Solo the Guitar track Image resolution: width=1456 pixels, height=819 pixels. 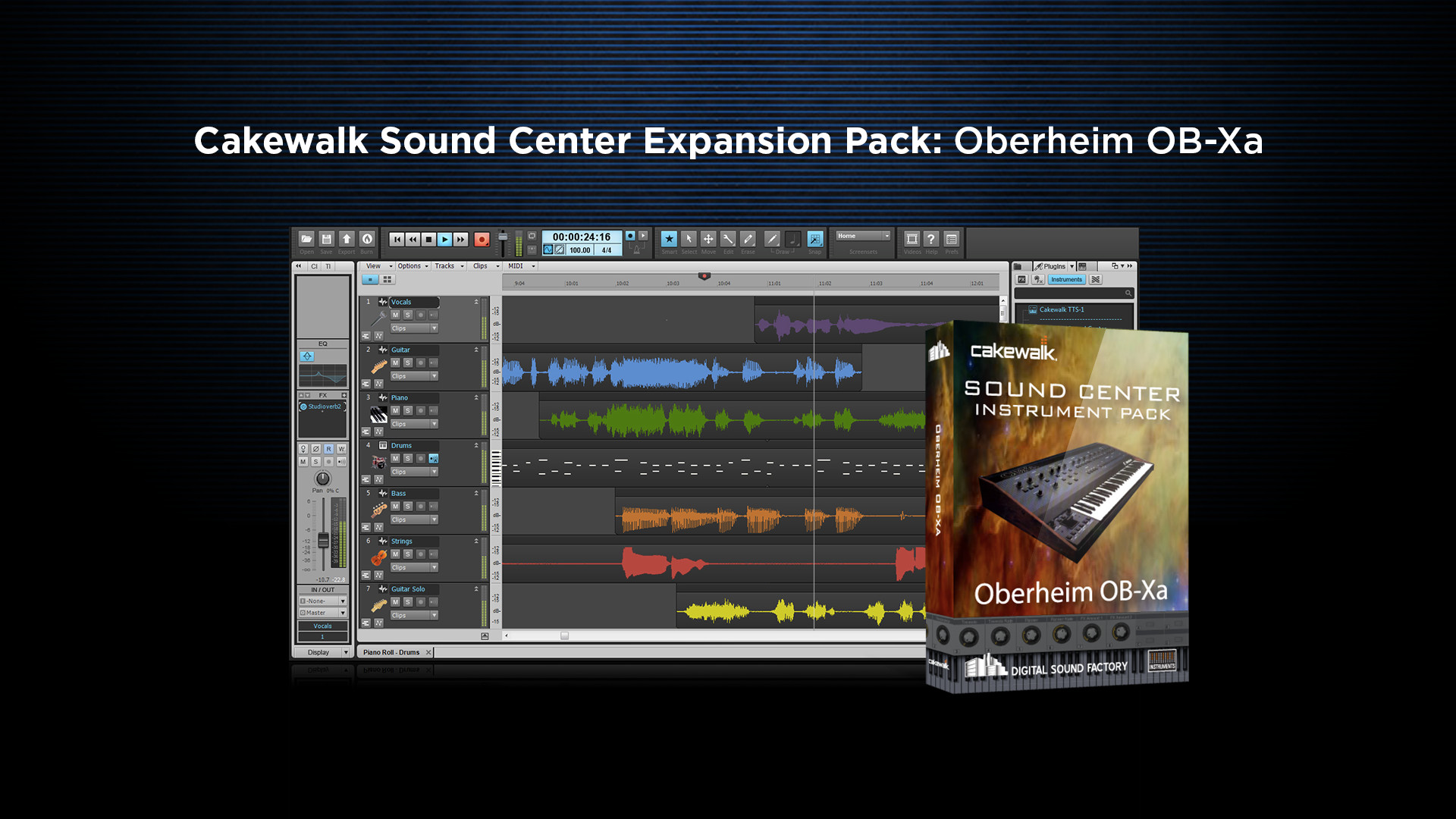coord(408,362)
